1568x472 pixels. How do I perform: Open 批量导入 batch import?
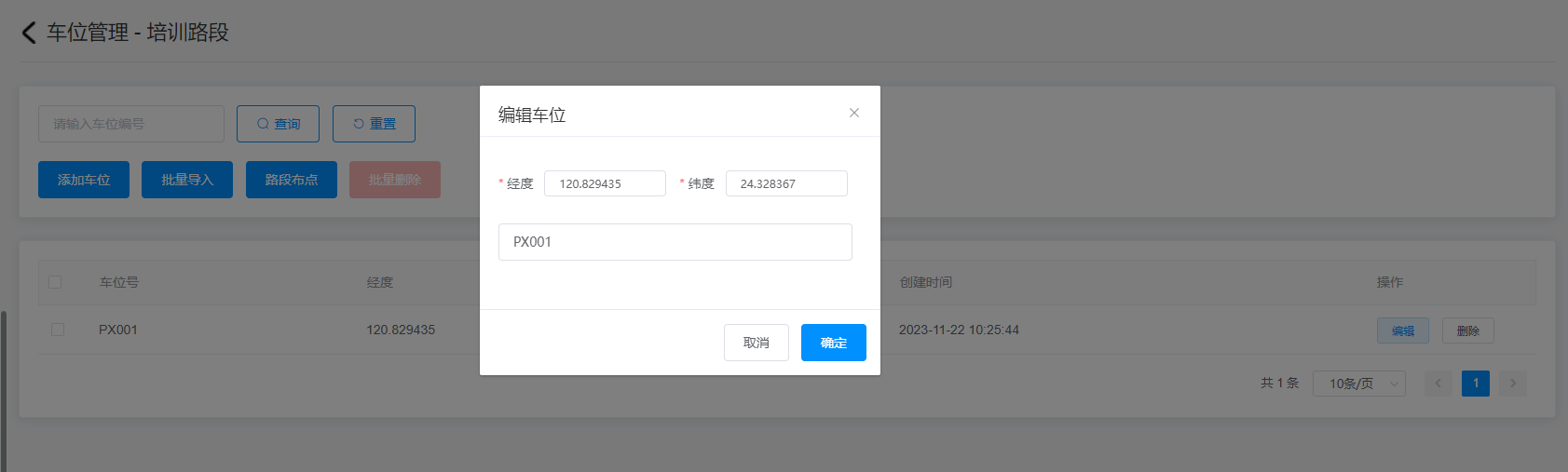[187, 180]
